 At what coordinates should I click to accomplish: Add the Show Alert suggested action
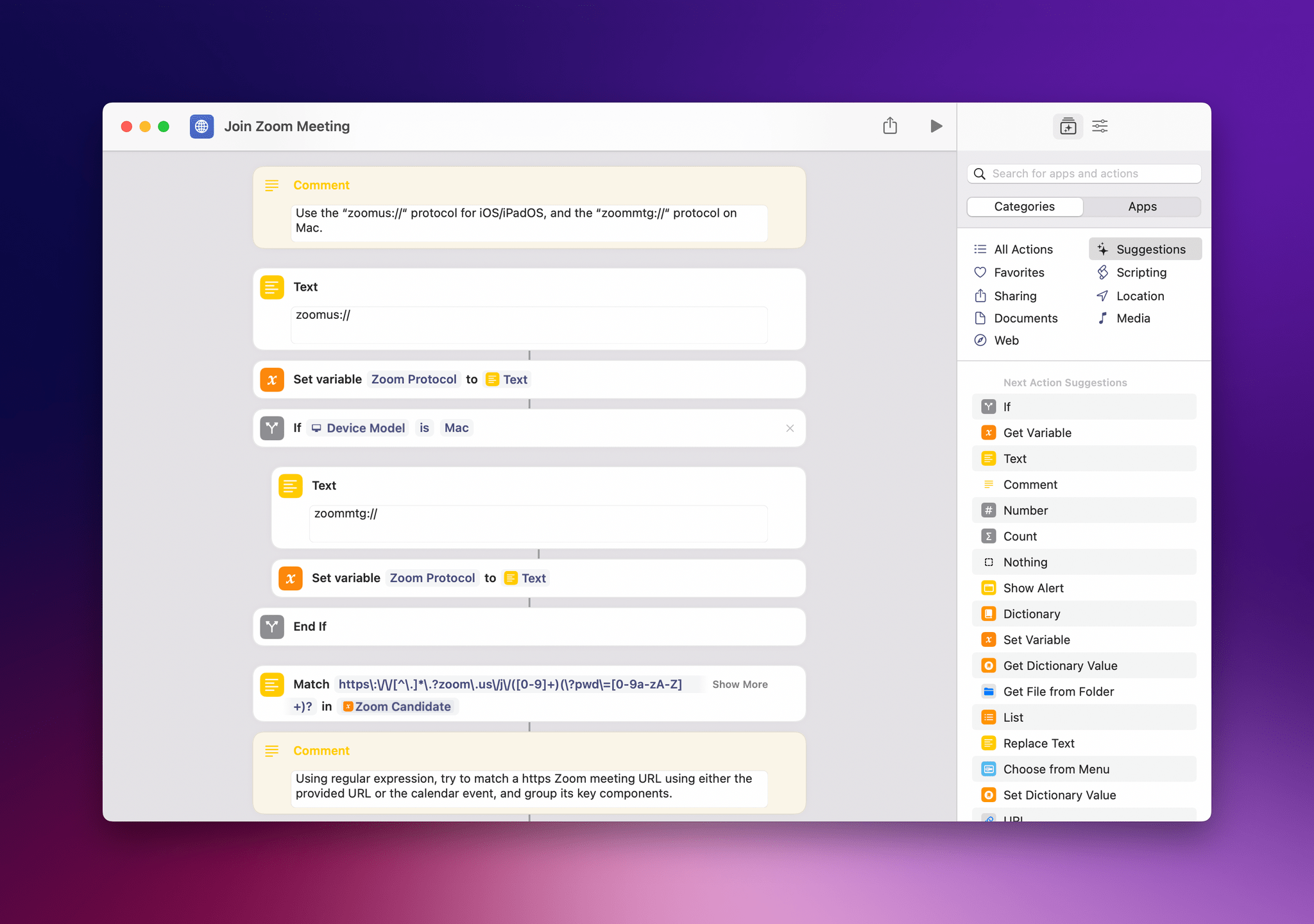(x=1084, y=588)
